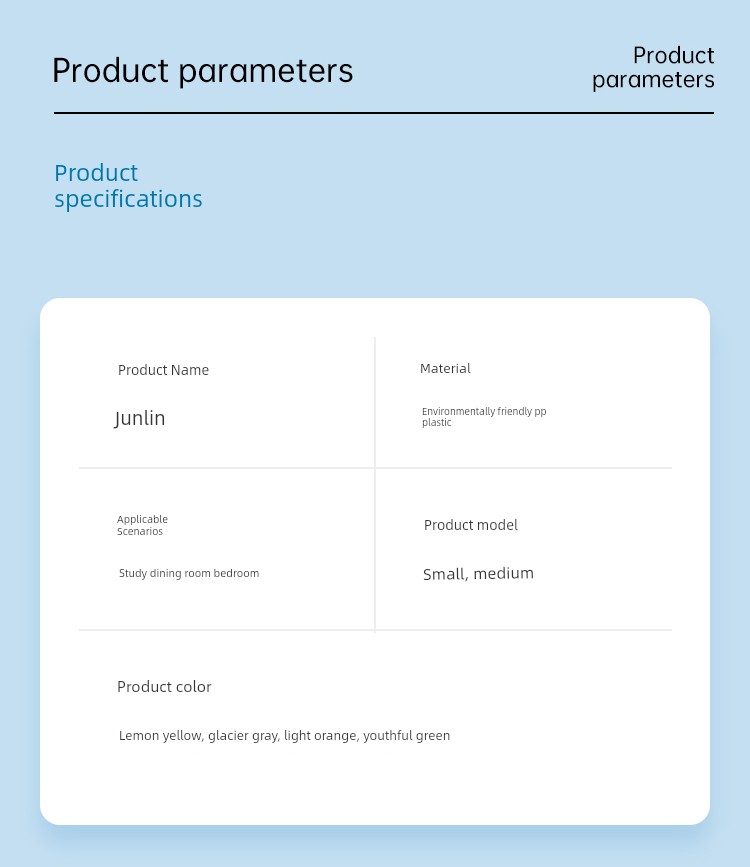Screen dimensions: 750x867
Task: Click the words "youthful green" in the color list
Action: click(407, 736)
